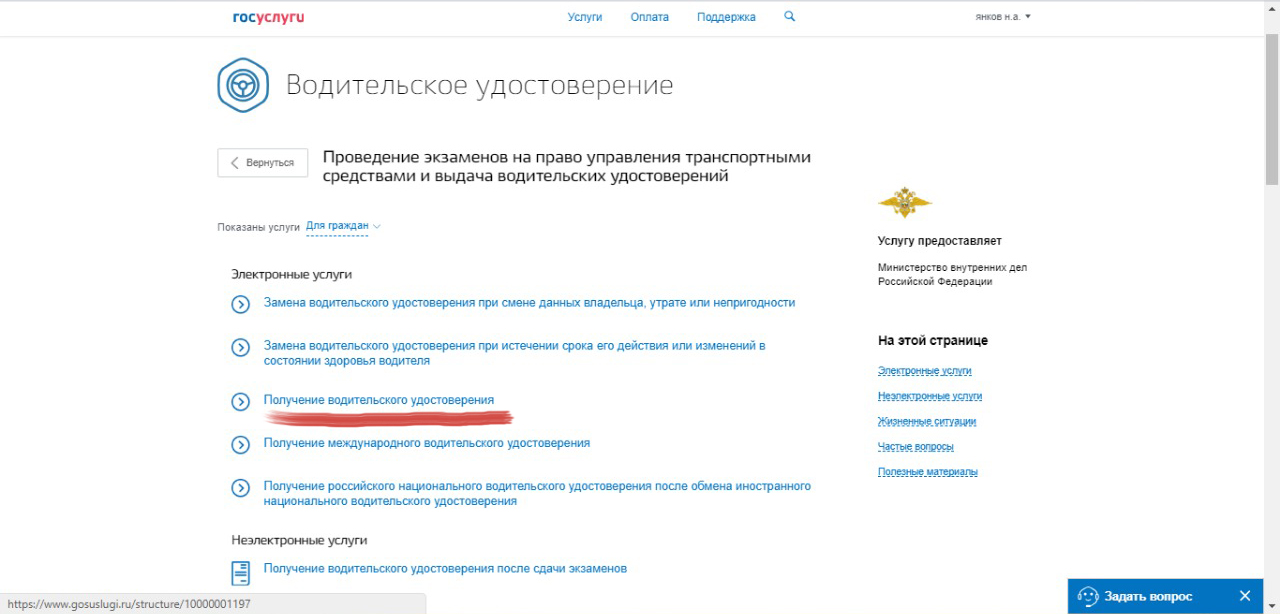Viewport: 1280px width, 614px height.
Task: Jump to Жизненные ситуации anchor link
Action: pyautogui.click(x=926, y=422)
